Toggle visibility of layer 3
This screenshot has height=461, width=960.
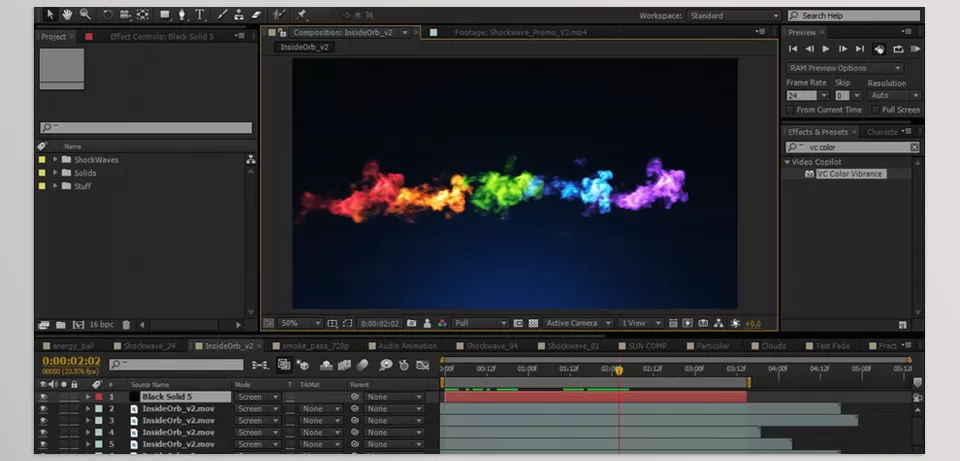[x=43, y=421]
